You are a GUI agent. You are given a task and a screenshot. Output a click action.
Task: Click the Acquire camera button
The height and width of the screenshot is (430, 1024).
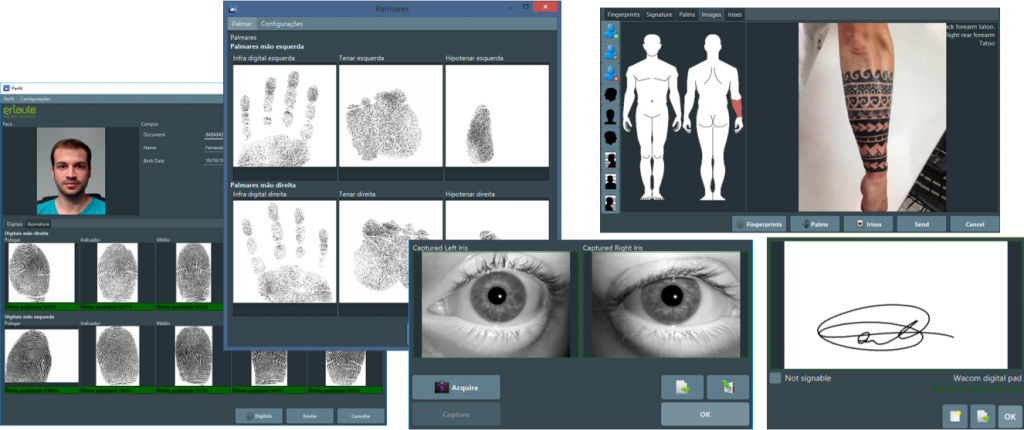point(455,387)
